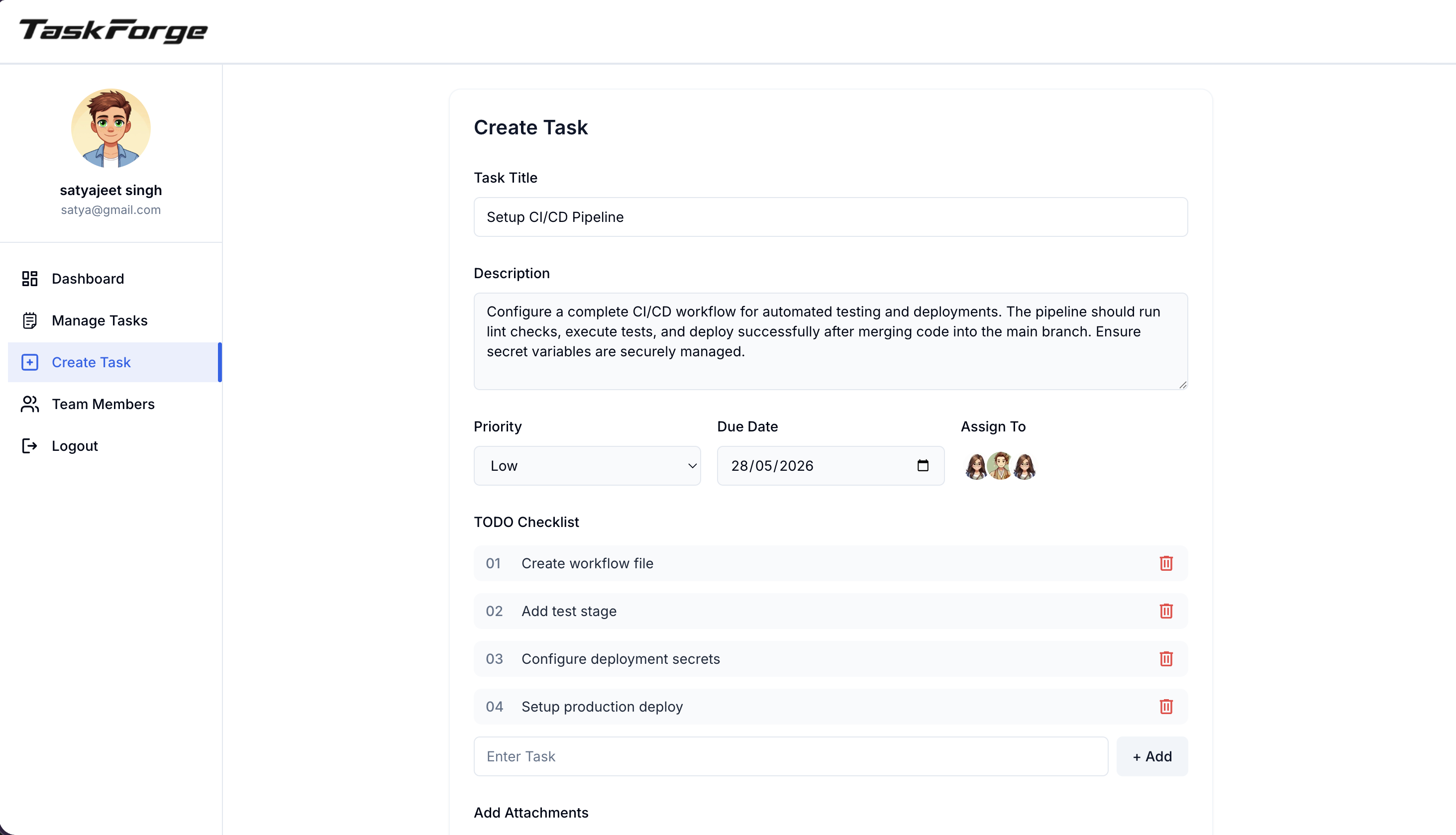1456x835 pixels.
Task: Click the 'Setup production deploy' text
Action: click(x=602, y=707)
